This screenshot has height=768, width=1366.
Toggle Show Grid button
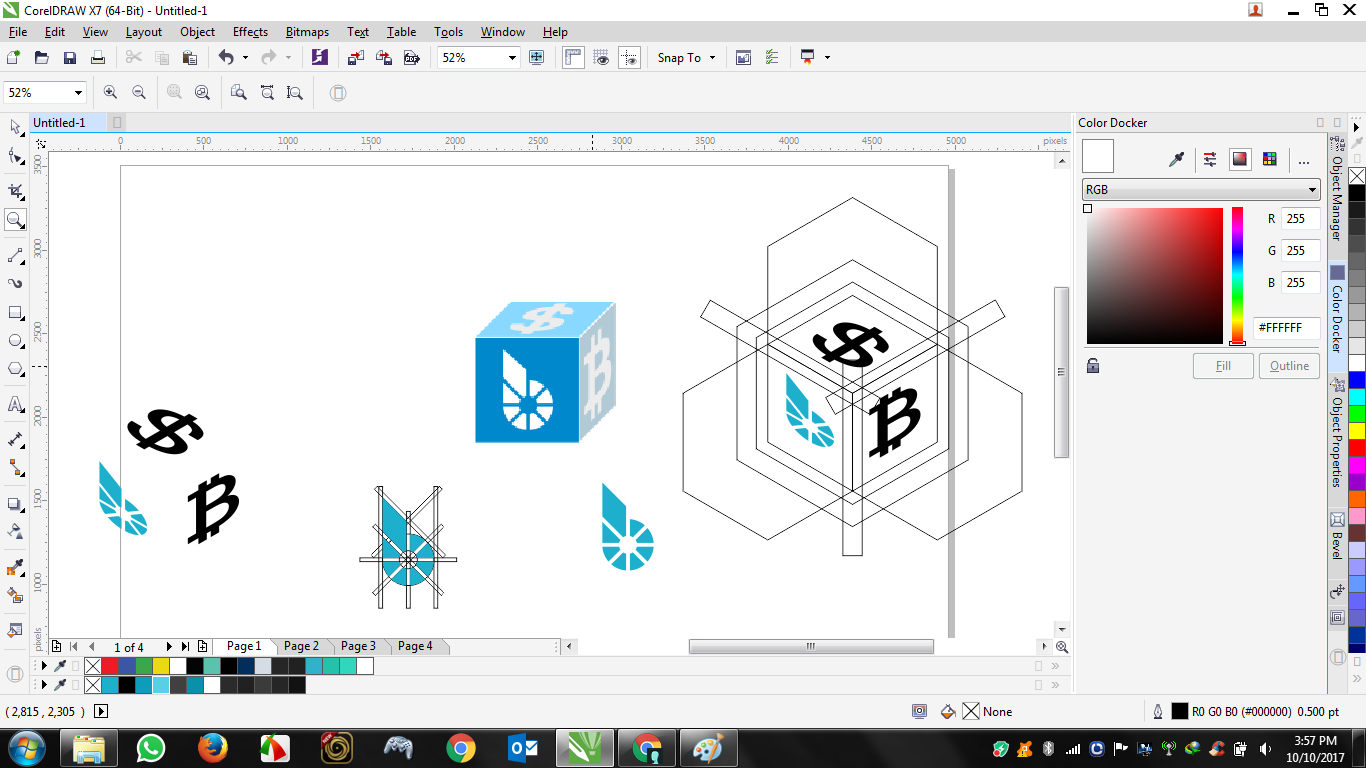click(601, 57)
